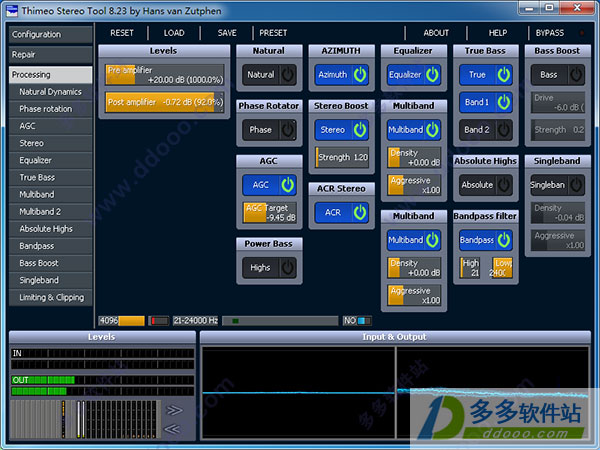This screenshot has height=450, width=600.
Task: Enable the Absolute Highs power button
Action: point(486,185)
